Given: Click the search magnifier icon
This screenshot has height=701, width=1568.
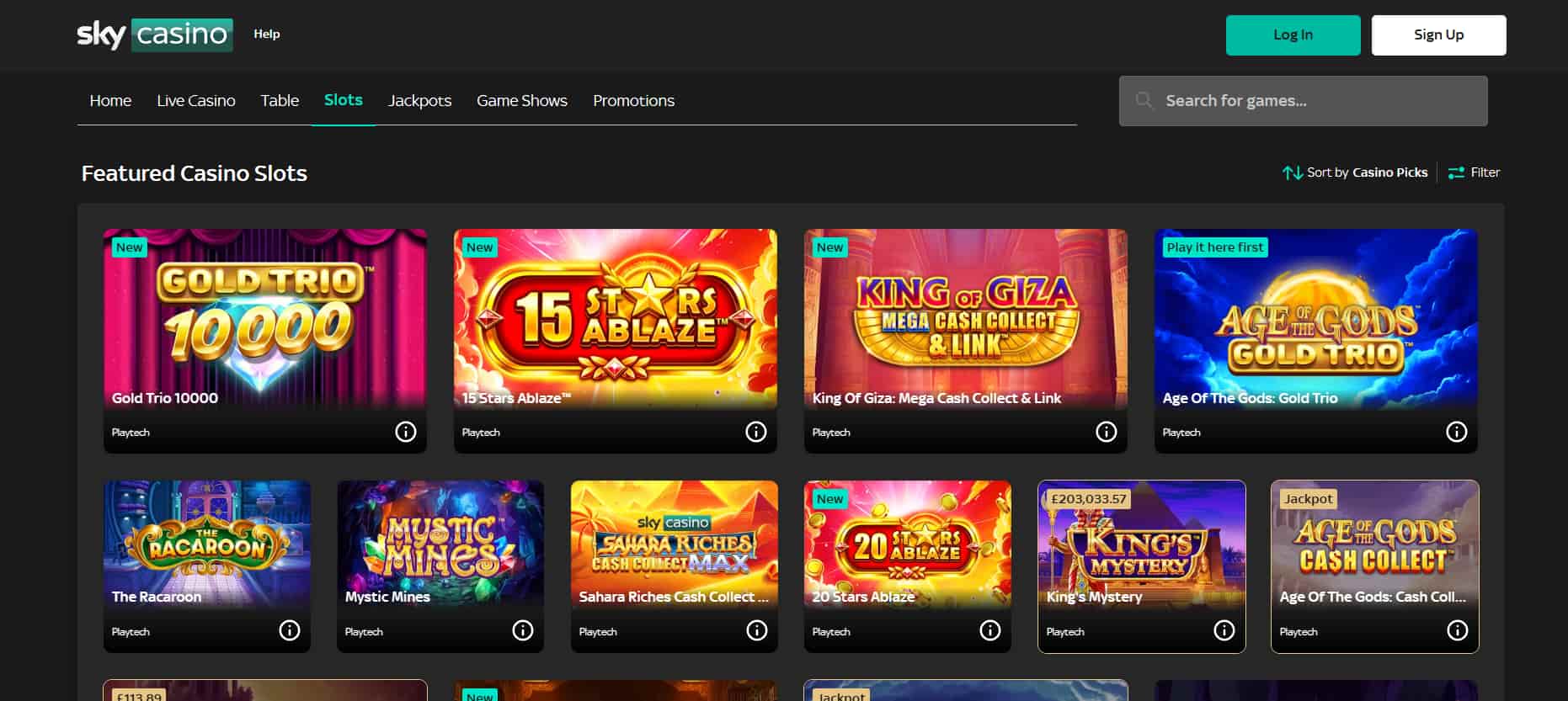Looking at the screenshot, I should pyautogui.click(x=1144, y=101).
